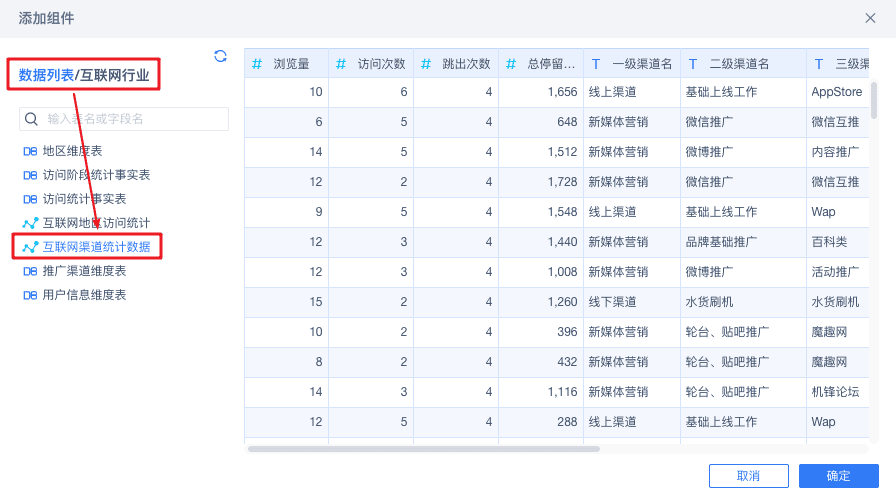
Task: Click the DB icon beside 地区维度表
Action: click(x=30, y=151)
